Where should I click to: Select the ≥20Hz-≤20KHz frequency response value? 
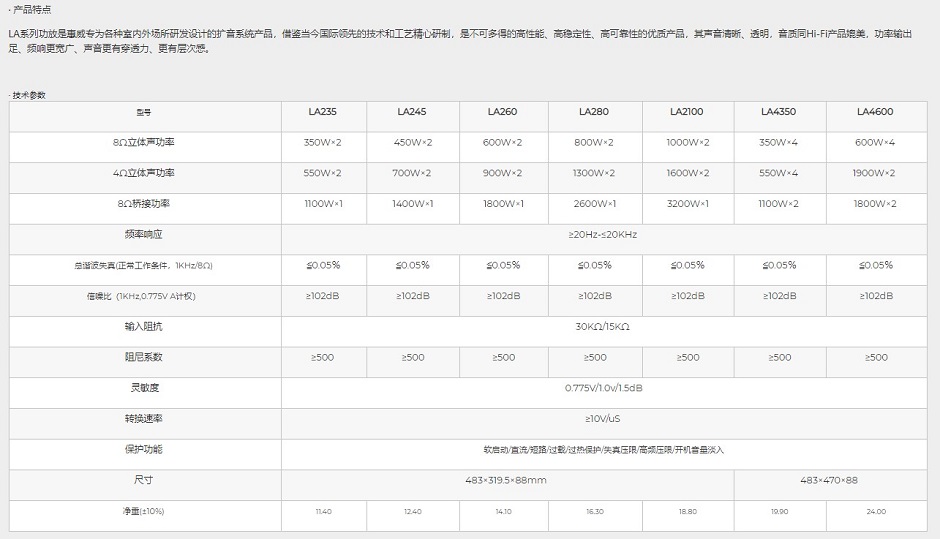pos(609,234)
